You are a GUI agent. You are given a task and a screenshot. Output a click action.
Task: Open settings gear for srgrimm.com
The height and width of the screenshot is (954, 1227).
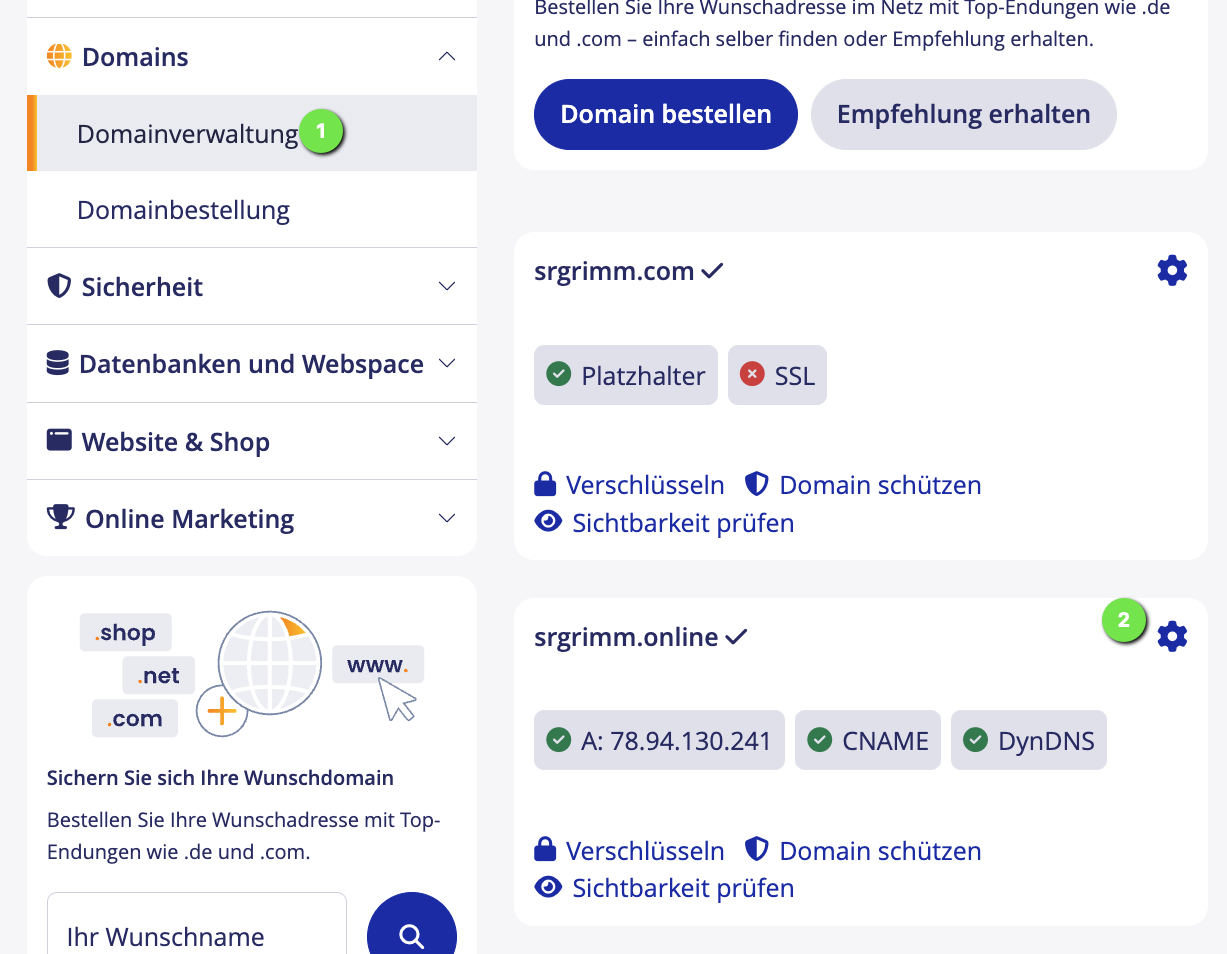[1171, 270]
